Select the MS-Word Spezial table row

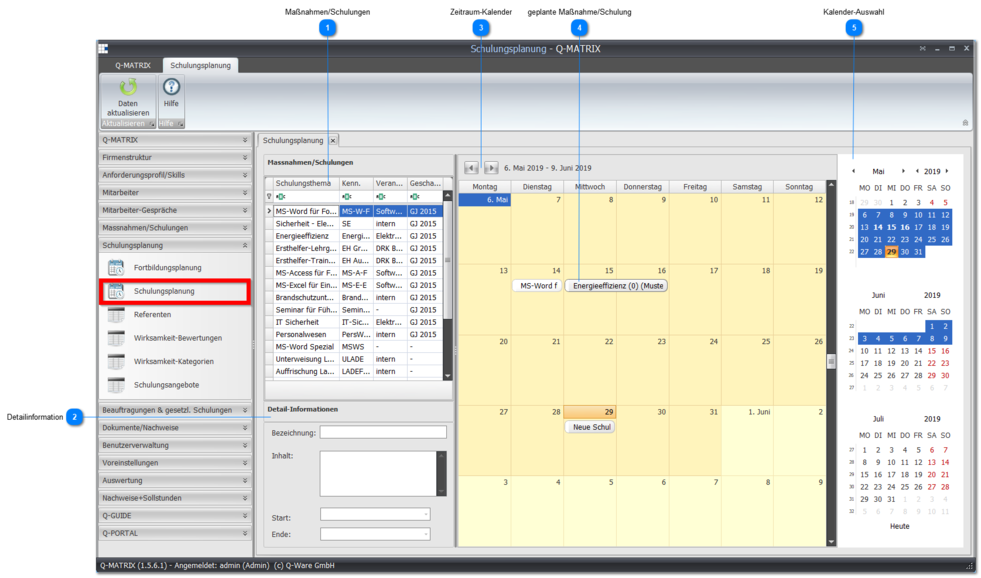pos(358,347)
